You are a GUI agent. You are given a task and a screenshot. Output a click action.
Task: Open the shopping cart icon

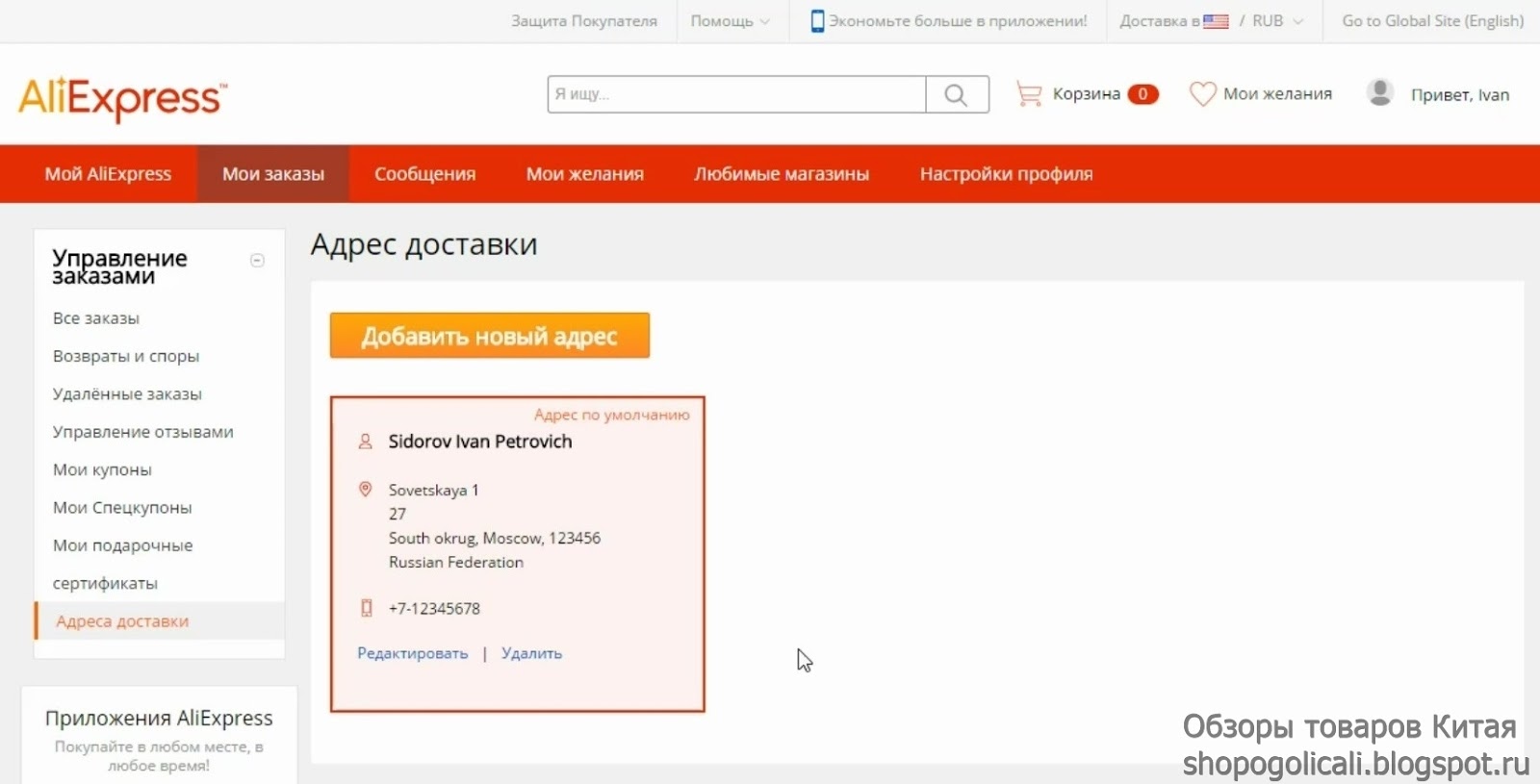[x=1029, y=94]
